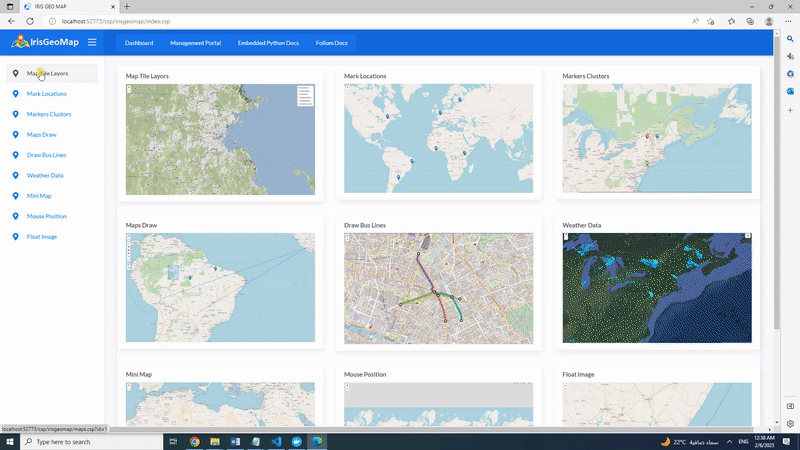Viewport: 800px width, 450px height.
Task: Open the taskbar clock and date
Action: (764, 442)
